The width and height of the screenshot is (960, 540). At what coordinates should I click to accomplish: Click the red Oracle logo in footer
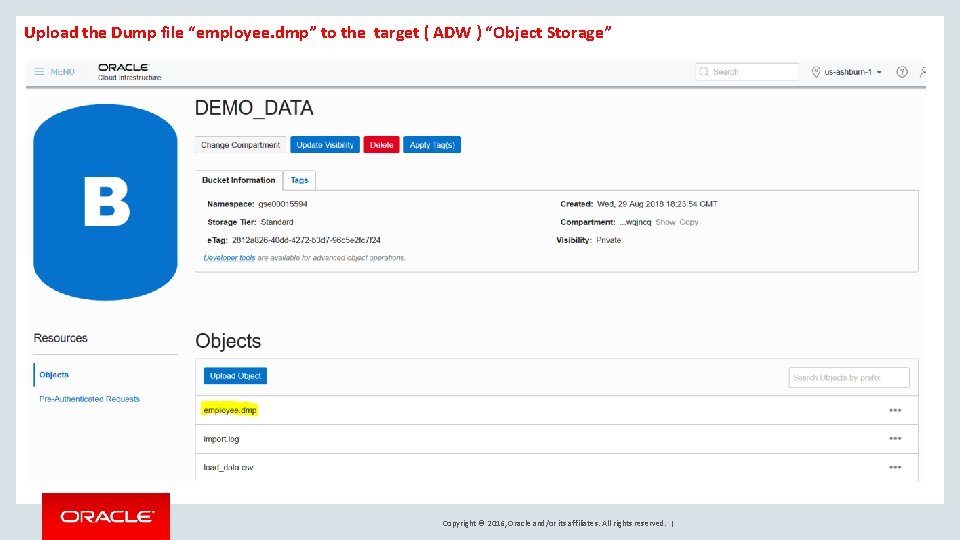(106, 517)
